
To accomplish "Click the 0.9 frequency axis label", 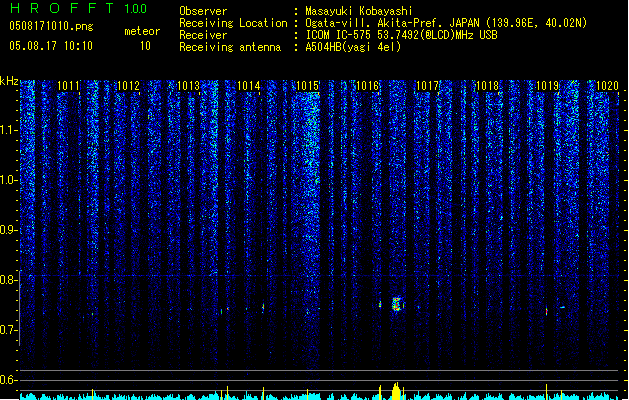I will pos(8,230).
